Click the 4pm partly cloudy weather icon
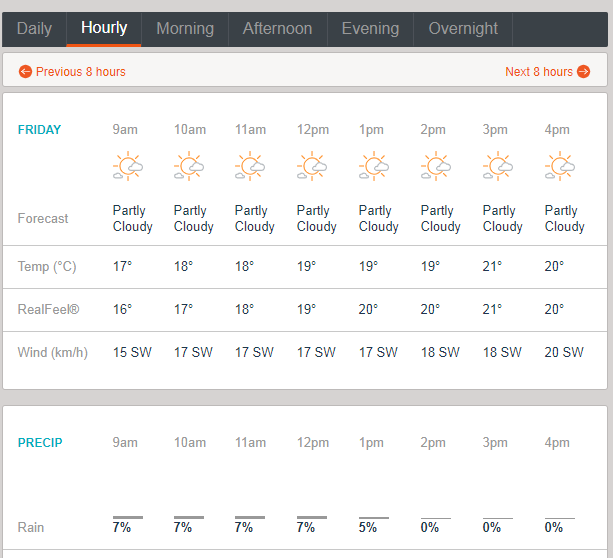Screen dimensions: 613x558 tap(561, 166)
